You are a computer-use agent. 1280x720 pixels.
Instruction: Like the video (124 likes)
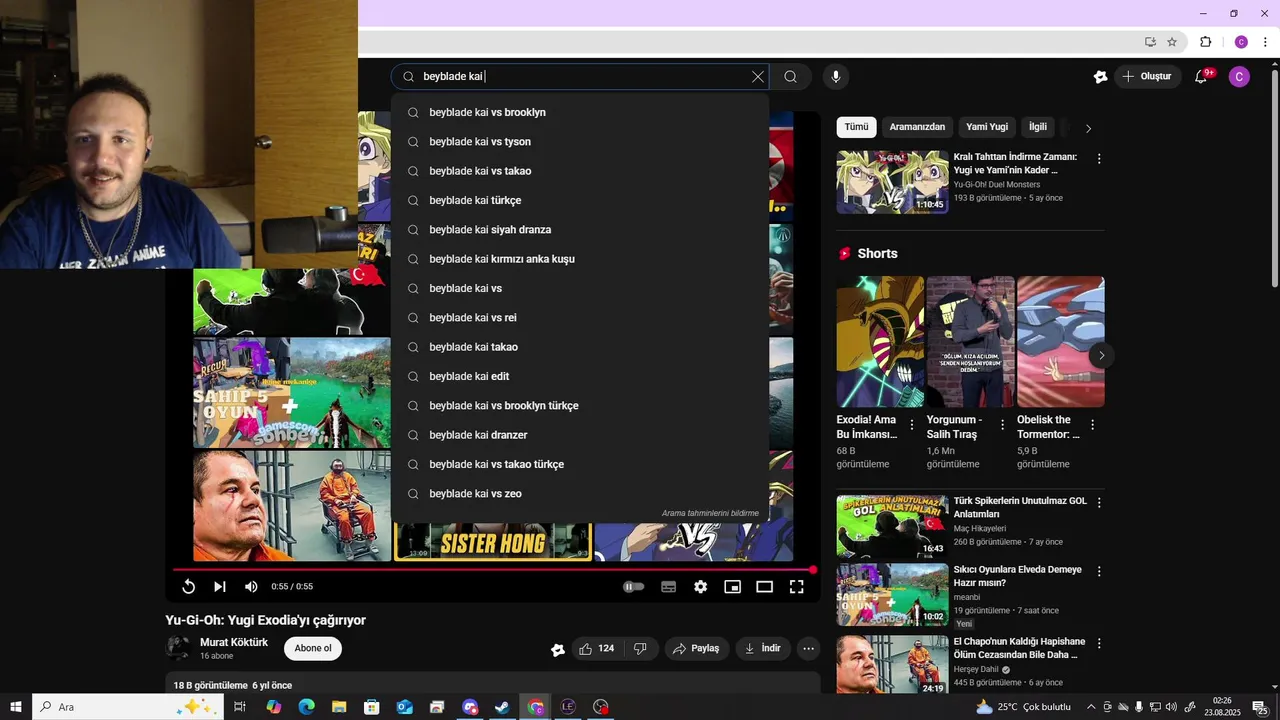pyautogui.click(x=597, y=649)
